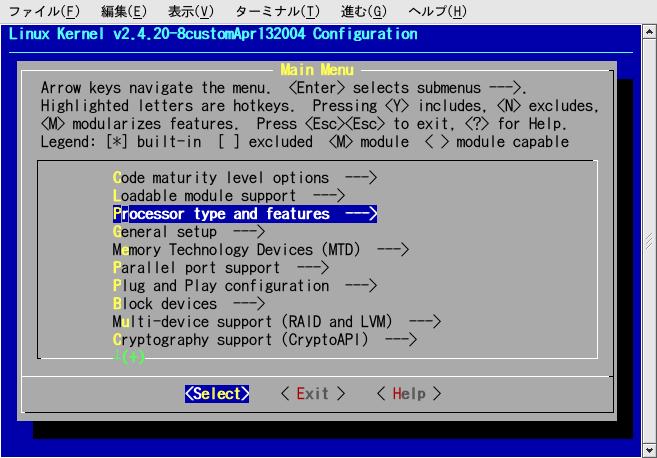This screenshot has height=458, width=657.
Task: Open the ヘルプ(H) menu
Action: coord(437,11)
